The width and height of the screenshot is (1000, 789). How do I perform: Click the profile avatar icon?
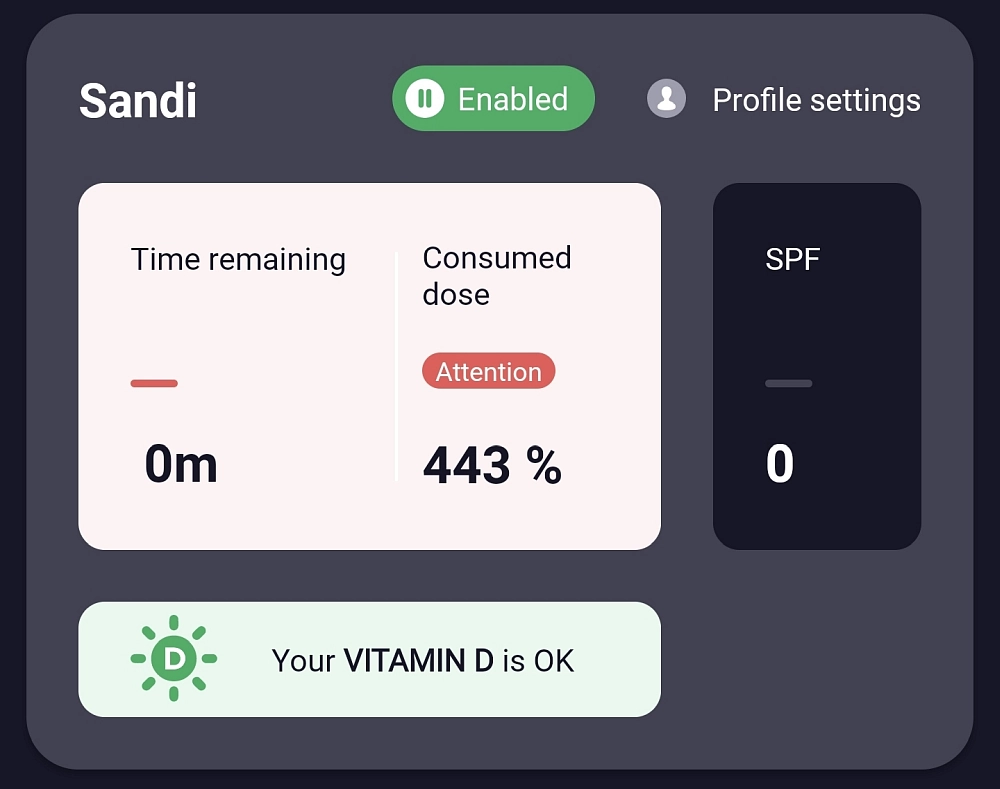[x=666, y=99]
